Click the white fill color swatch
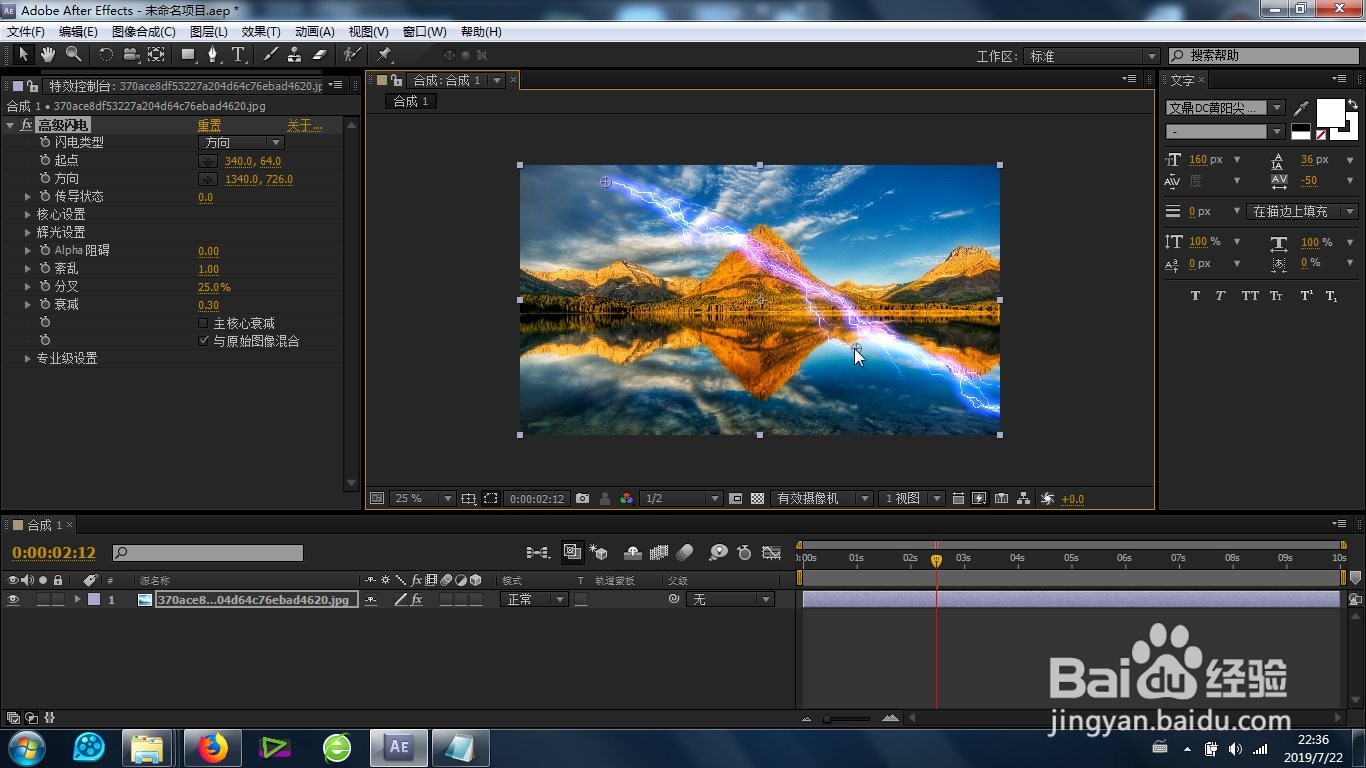 [x=1330, y=113]
